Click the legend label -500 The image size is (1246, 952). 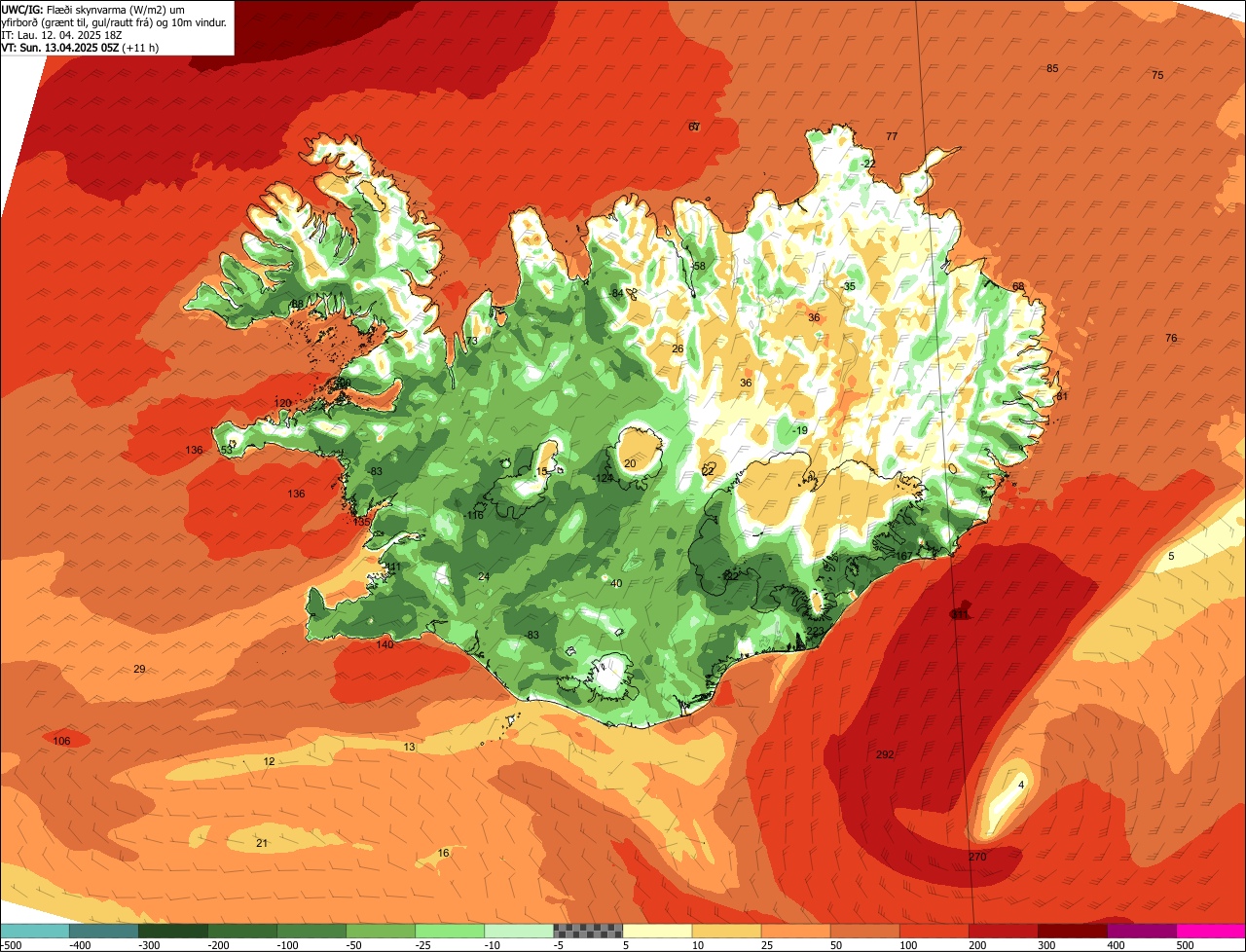(12, 945)
